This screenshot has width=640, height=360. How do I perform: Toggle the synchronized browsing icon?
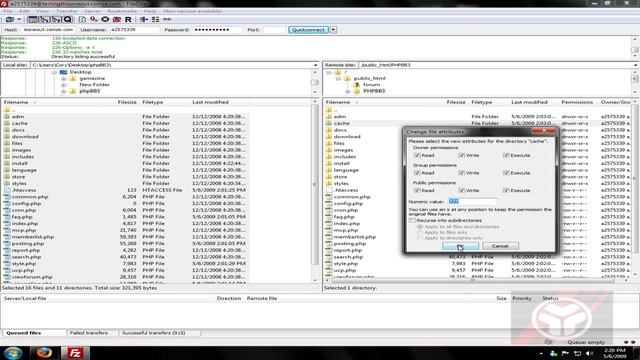(x=167, y=19)
